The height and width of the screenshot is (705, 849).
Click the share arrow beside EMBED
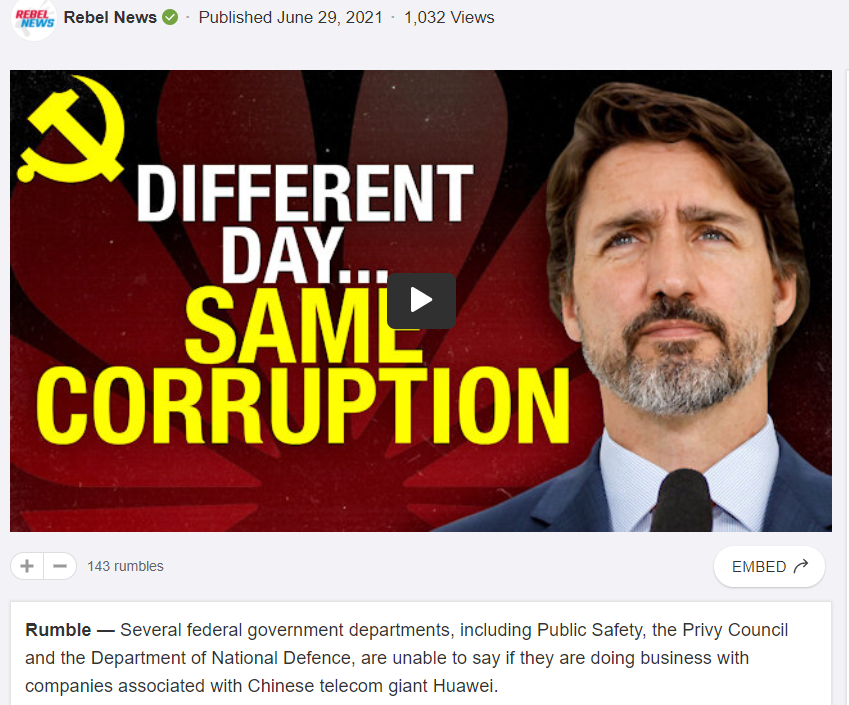pyautogui.click(x=801, y=566)
